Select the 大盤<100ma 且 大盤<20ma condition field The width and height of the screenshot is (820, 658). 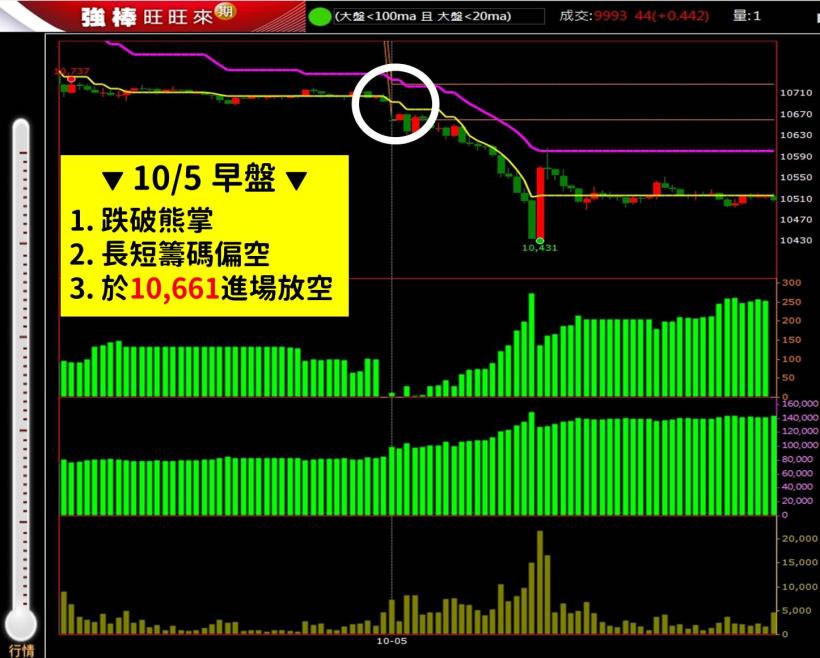pyautogui.click(x=438, y=16)
